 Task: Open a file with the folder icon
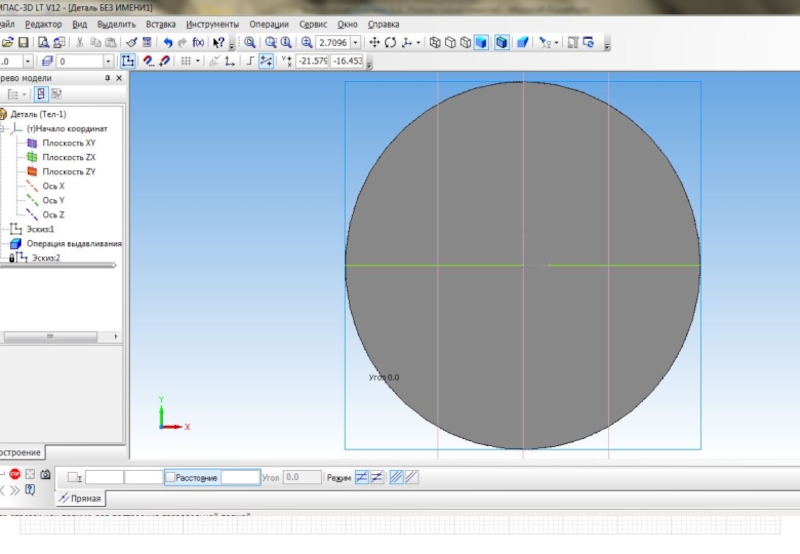[x=7, y=42]
